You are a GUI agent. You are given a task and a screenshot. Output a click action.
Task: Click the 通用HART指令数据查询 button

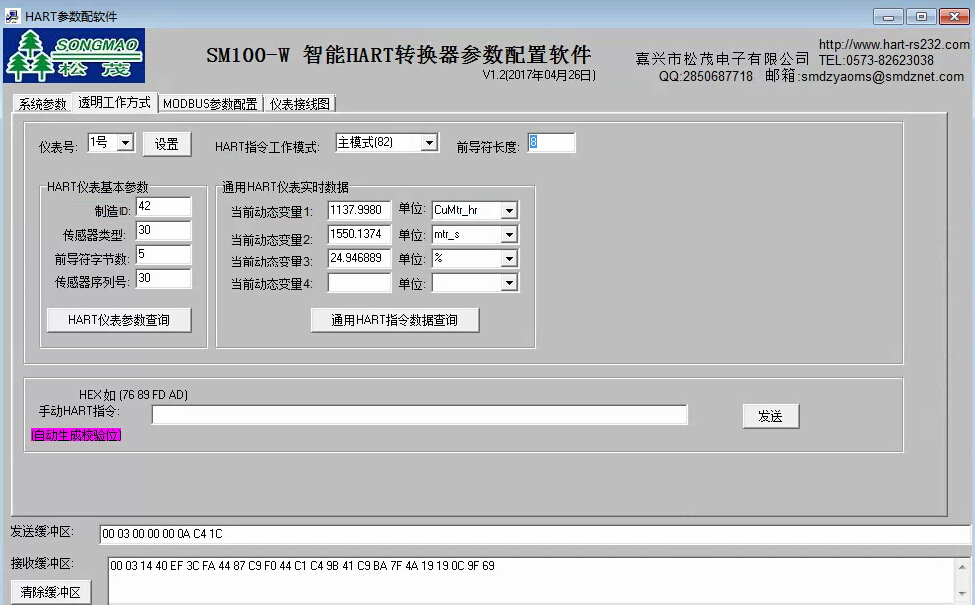(395, 320)
